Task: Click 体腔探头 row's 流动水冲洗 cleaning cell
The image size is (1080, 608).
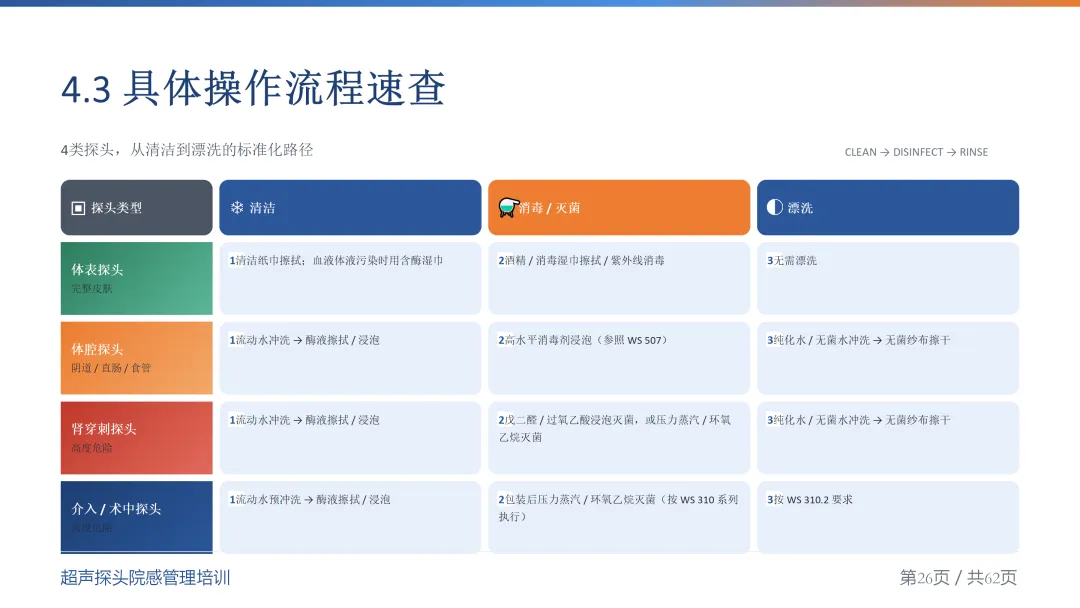Action: pyautogui.click(x=350, y=358)
